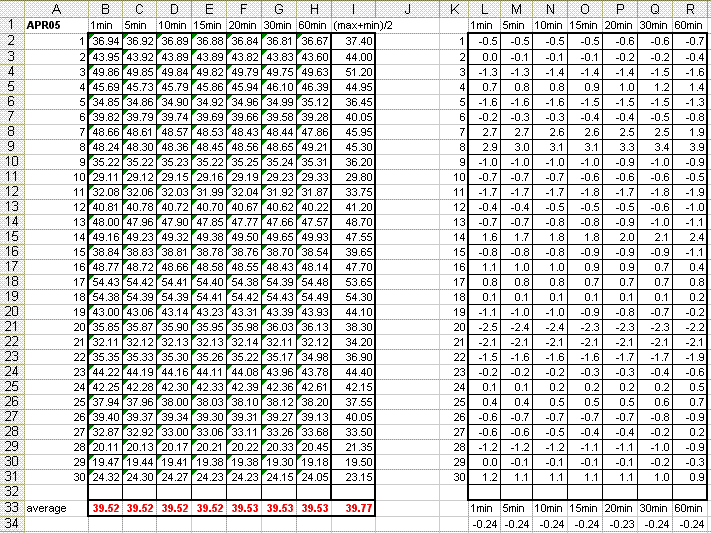The width and height of the screenshot is (711, 533).
Task: Click cell with value 38.54
Action: click(314, 252)
